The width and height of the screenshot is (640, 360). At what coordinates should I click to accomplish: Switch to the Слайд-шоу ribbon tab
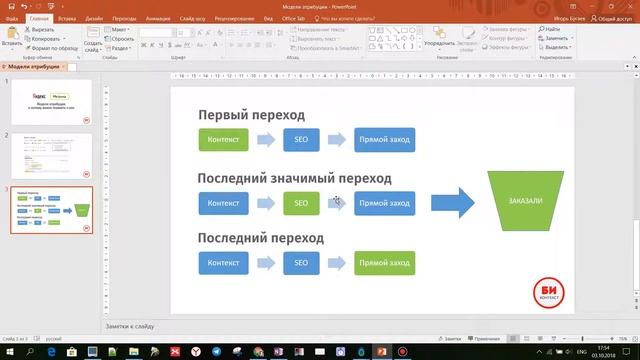coord(192,19)
